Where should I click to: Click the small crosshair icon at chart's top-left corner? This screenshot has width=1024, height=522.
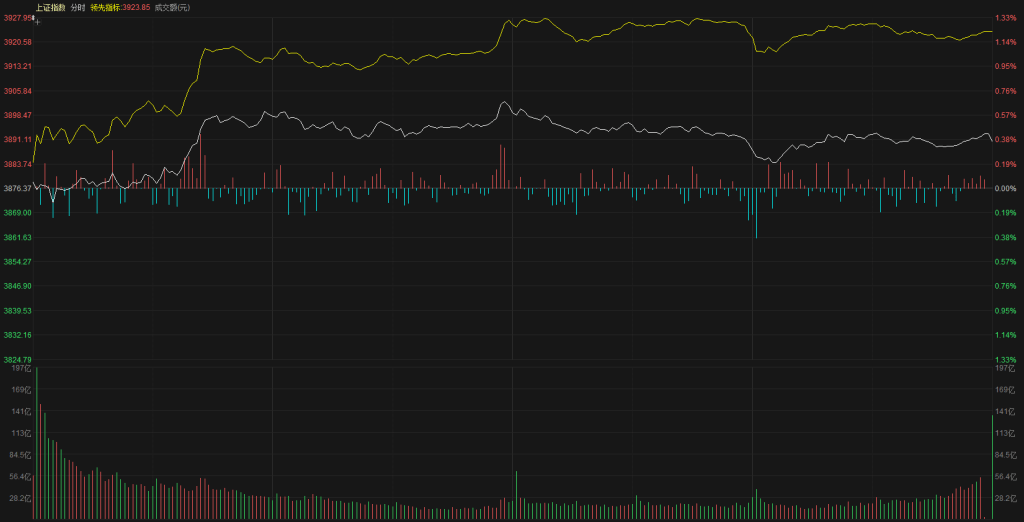coord(36,19)
